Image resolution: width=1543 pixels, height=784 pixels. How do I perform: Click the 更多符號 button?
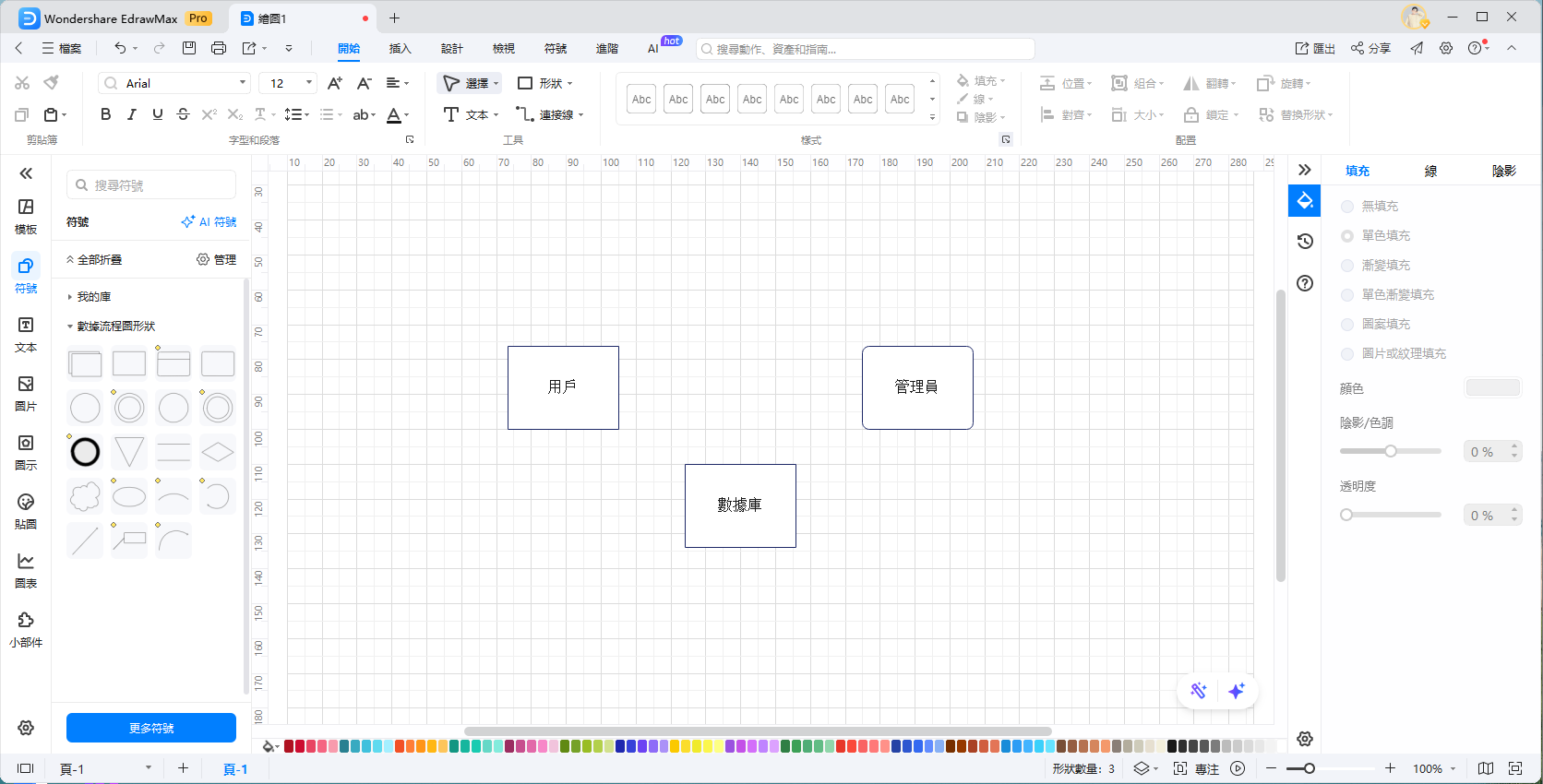click(151, 728)
